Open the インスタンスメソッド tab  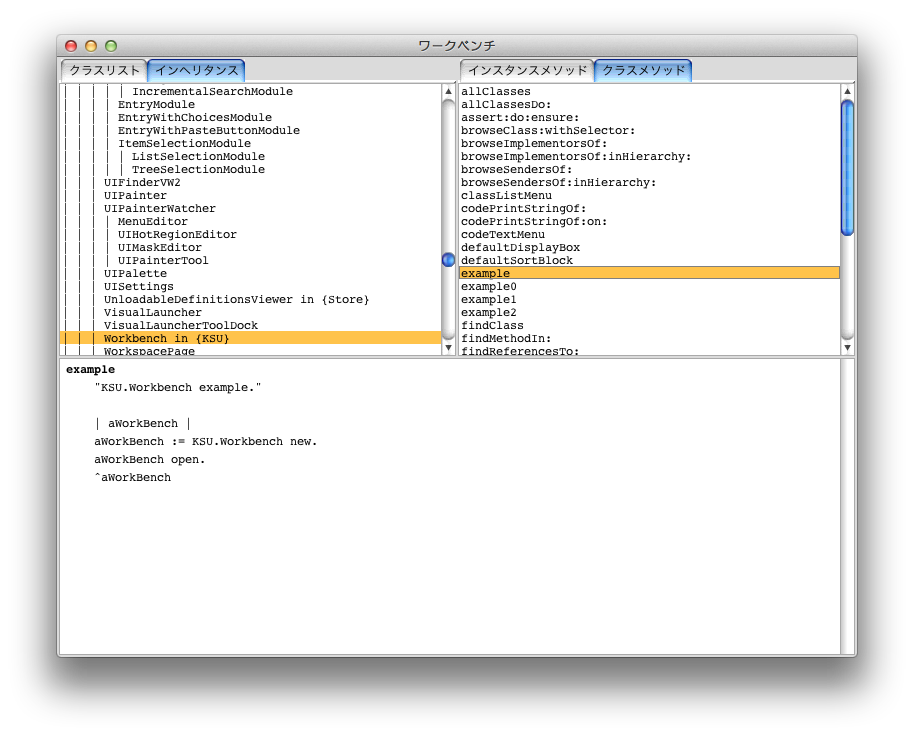tap(527, 71)
